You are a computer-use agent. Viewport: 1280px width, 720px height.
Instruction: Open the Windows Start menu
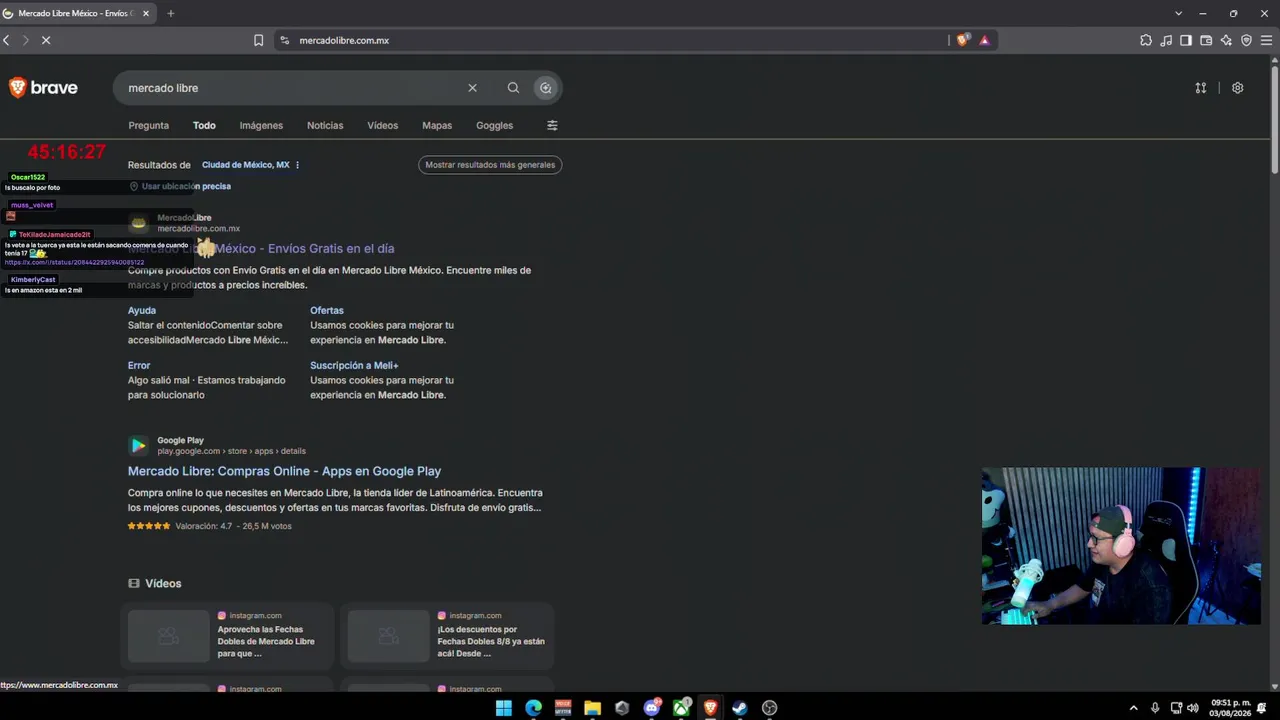[x=504, y=708]
